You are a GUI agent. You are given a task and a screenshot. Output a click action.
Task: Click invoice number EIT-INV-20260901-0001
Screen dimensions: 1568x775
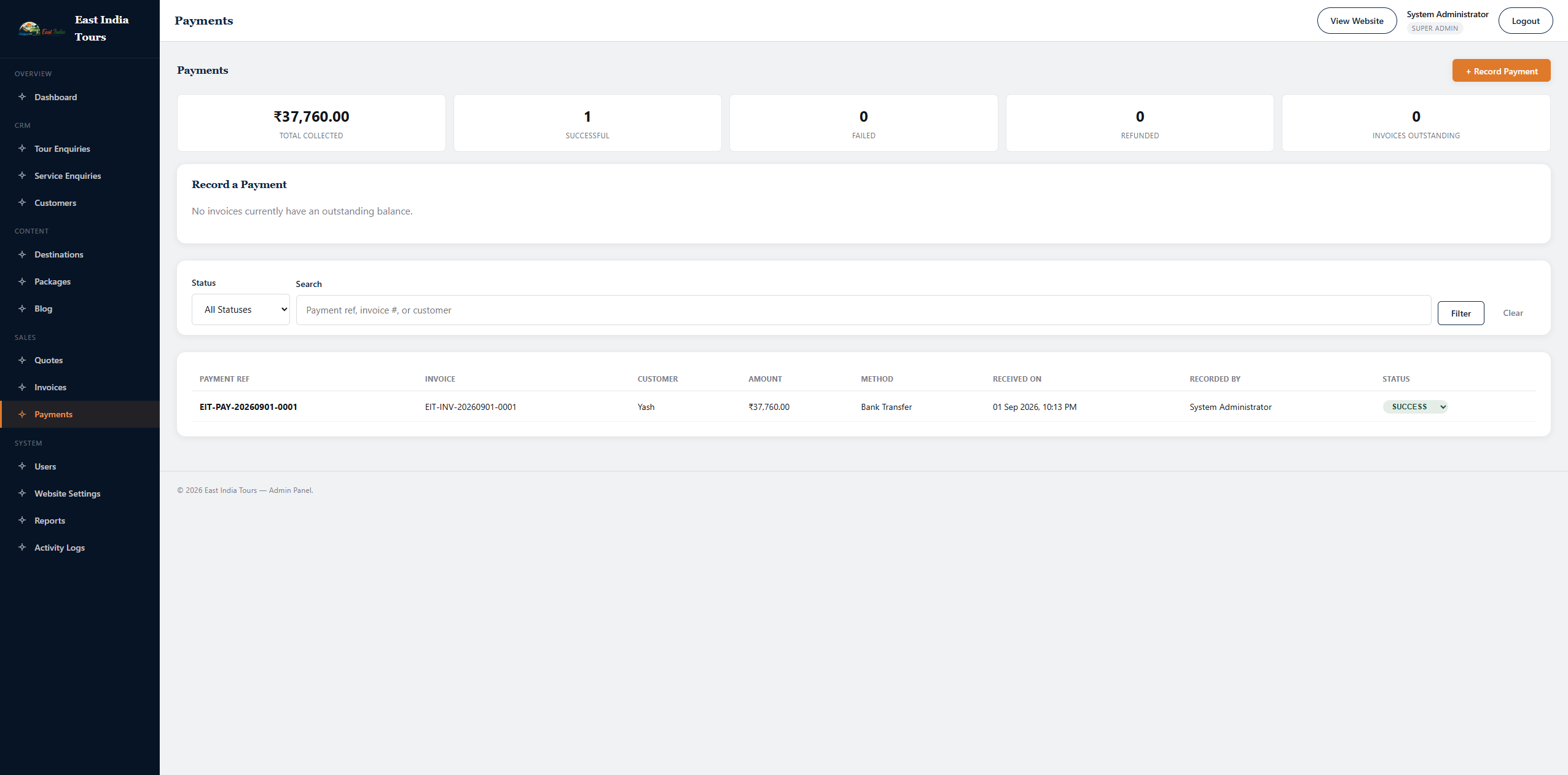(x=471, y=407)
